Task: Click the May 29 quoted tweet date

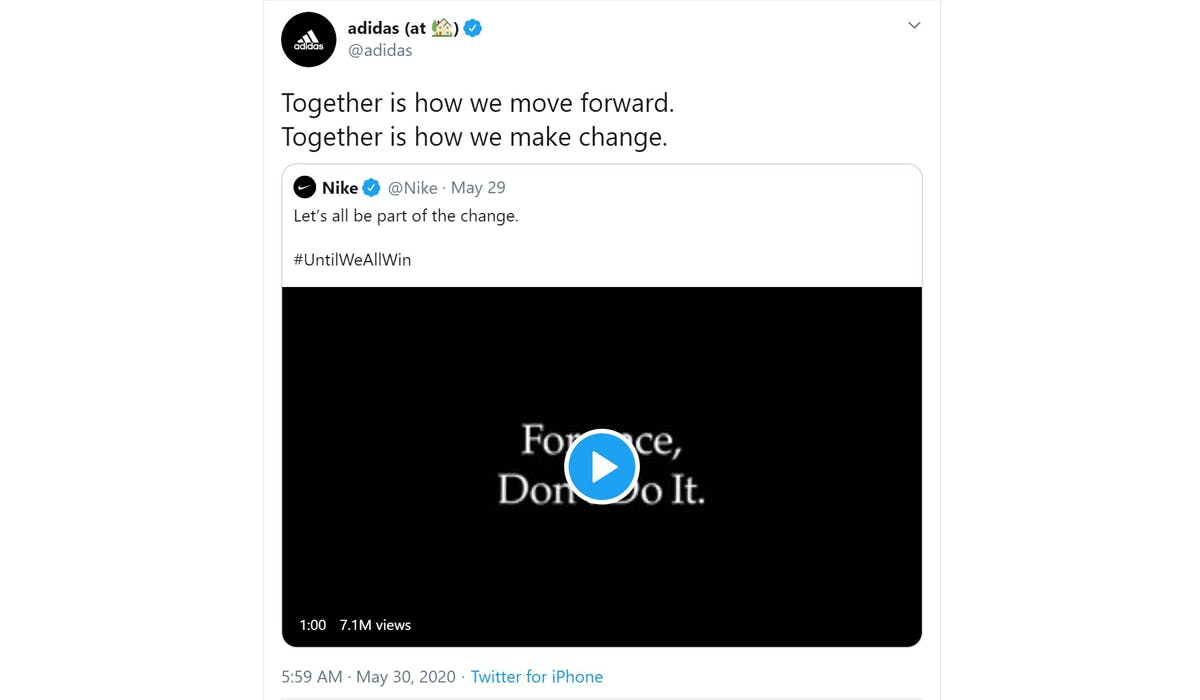Action: pos(478,187)
